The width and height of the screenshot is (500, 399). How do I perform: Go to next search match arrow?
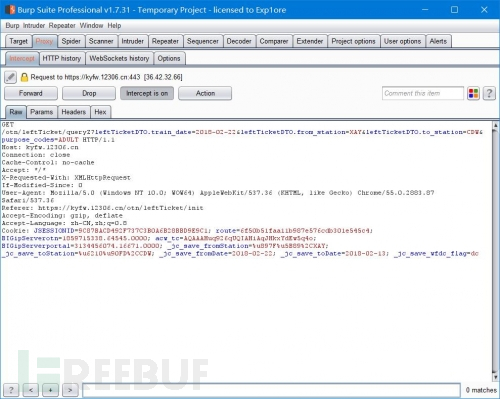(x=70, y=390)
